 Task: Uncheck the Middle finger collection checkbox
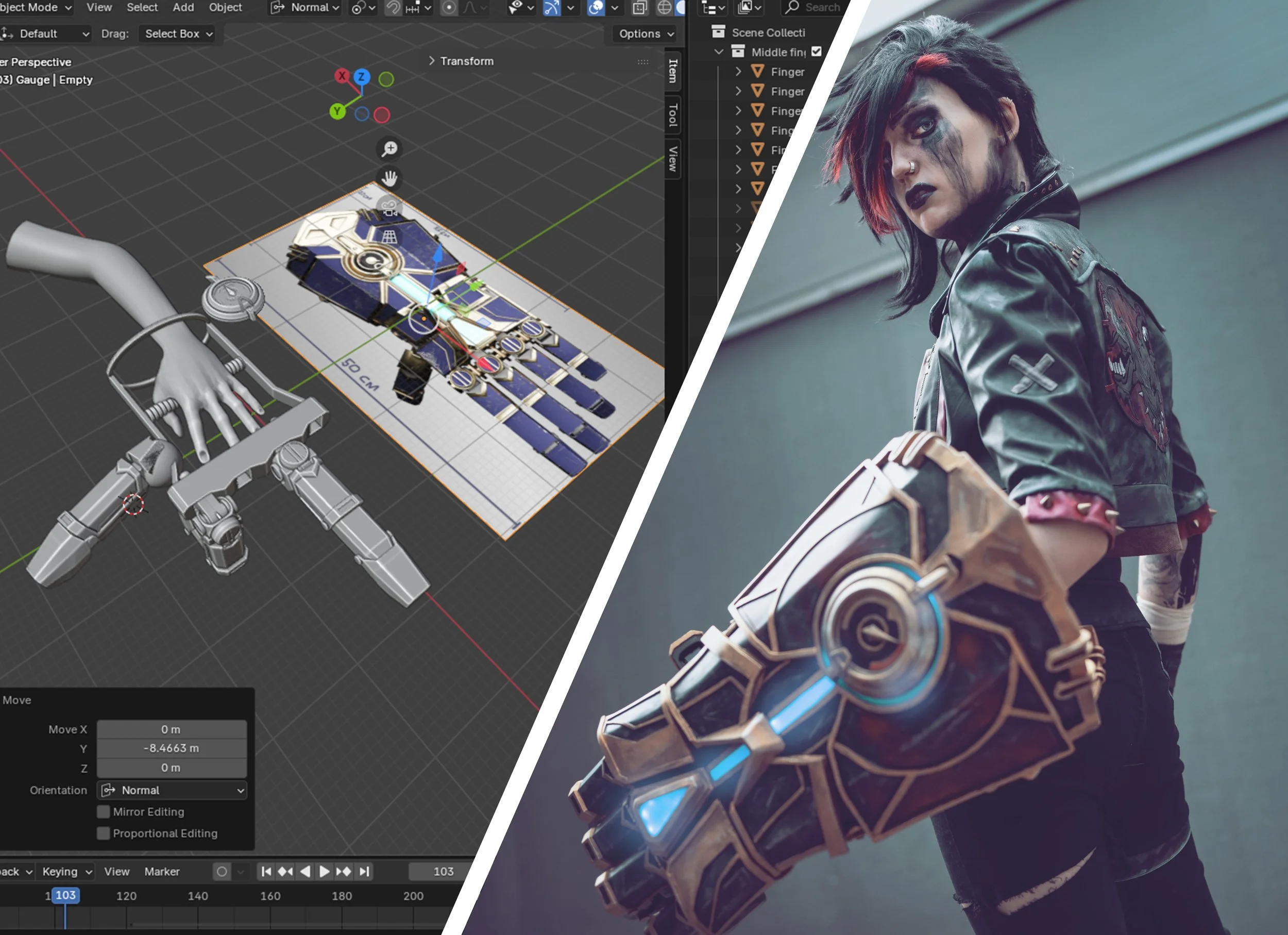(x=816, y=52)
